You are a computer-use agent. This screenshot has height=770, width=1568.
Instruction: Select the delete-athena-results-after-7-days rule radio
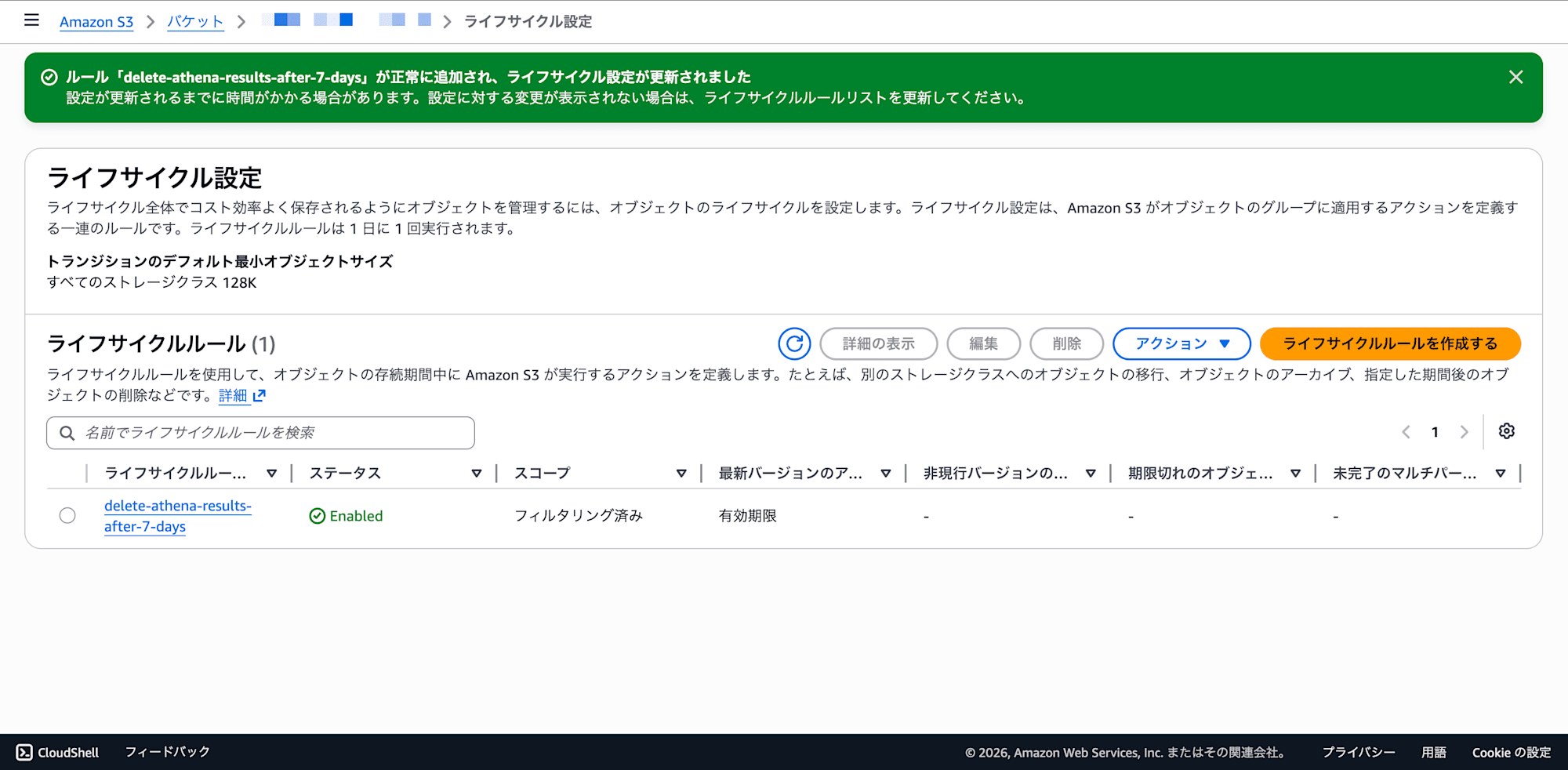point(67,515)
